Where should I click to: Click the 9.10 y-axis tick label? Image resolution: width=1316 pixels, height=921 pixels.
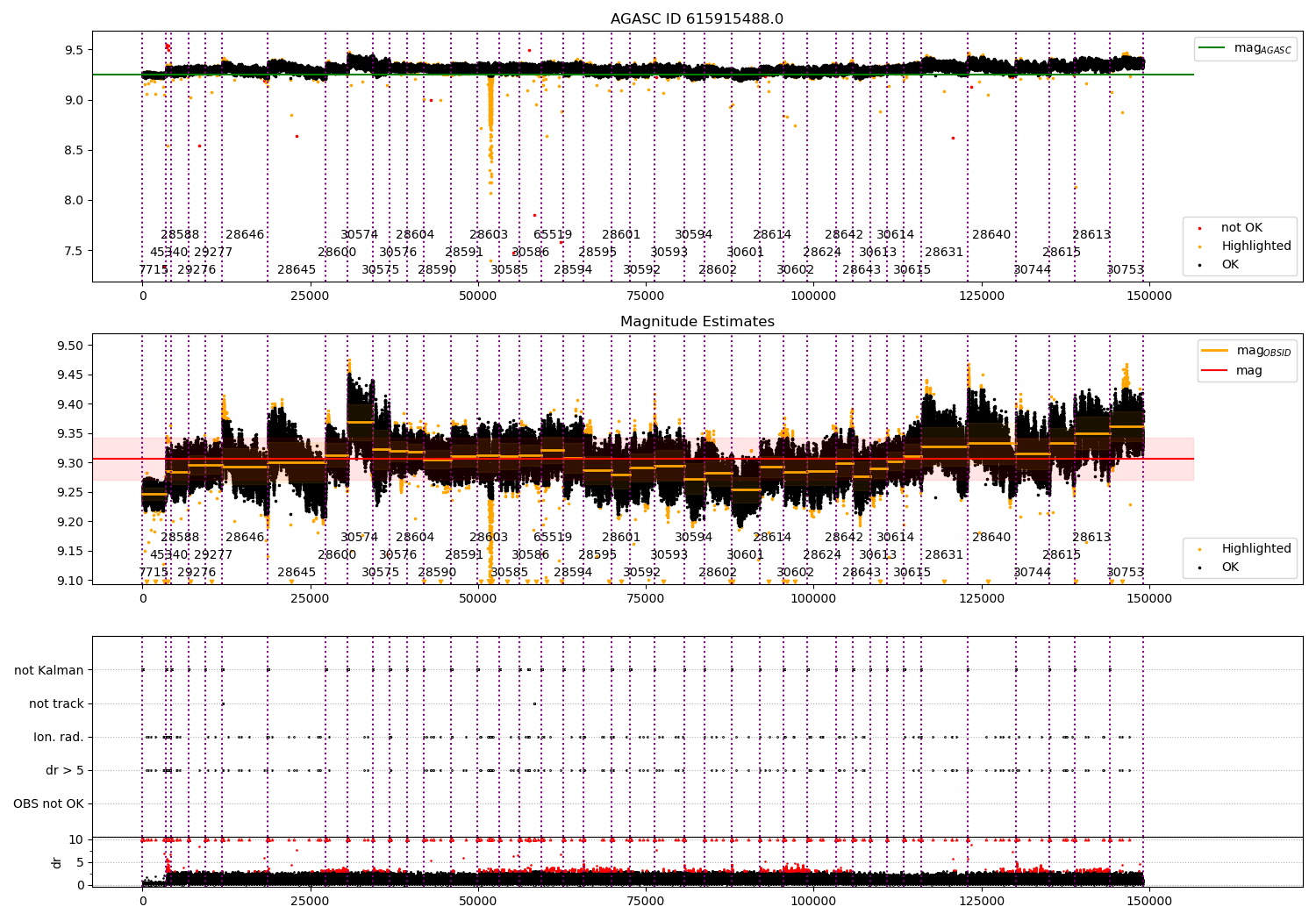[x=68, y=581]
